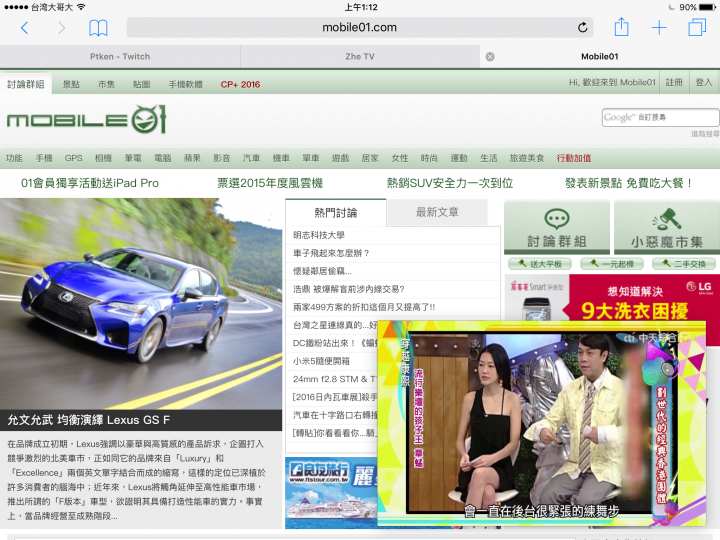Open the 旅遊美食 category menu

[527, 158]
